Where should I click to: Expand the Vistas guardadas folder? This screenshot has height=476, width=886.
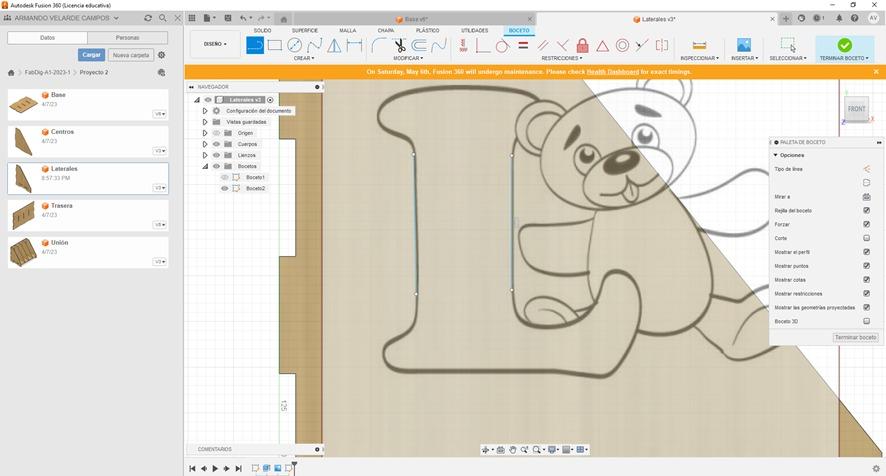205,122
